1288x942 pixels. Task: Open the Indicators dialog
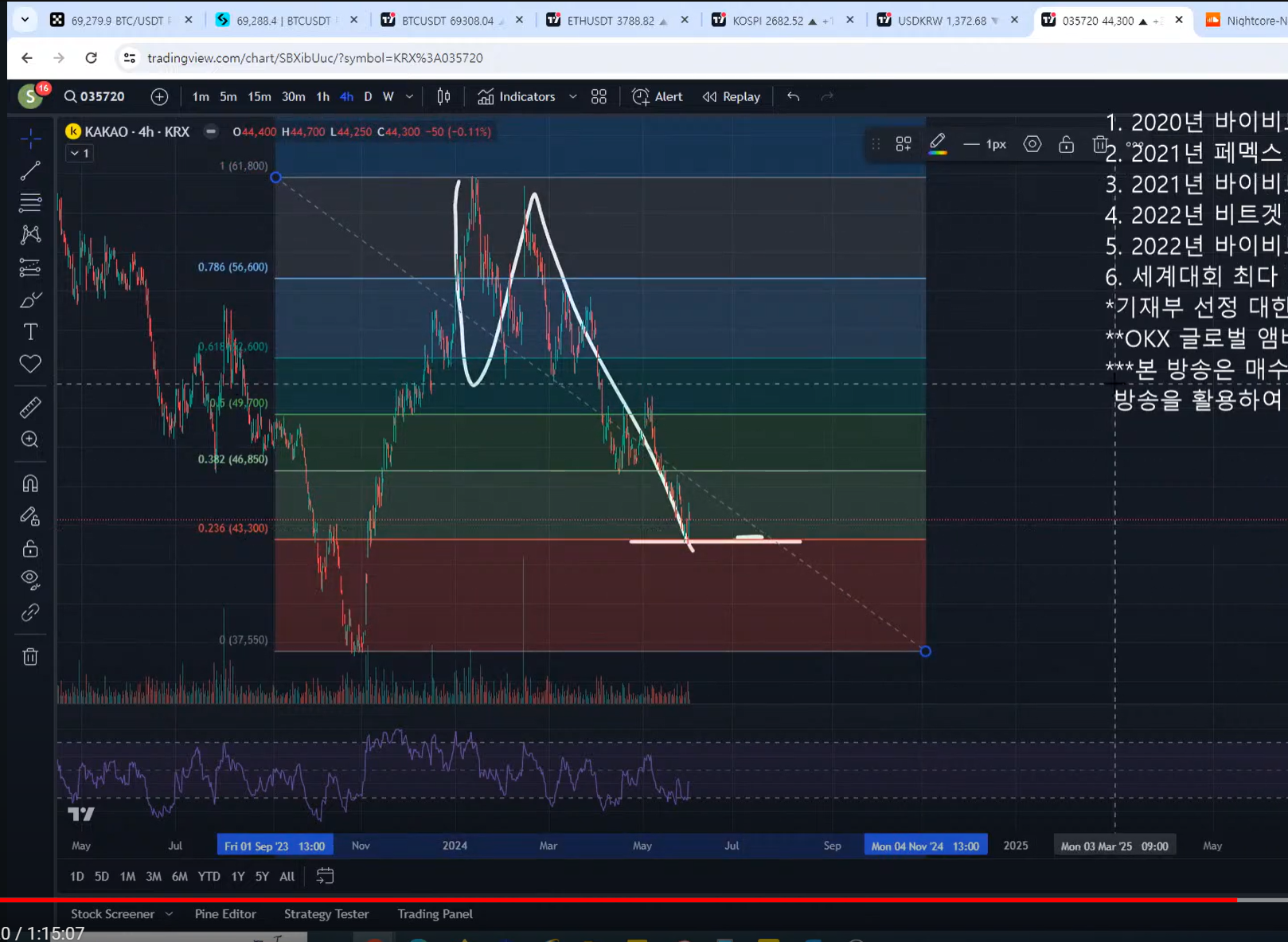(x=517, y=96)
